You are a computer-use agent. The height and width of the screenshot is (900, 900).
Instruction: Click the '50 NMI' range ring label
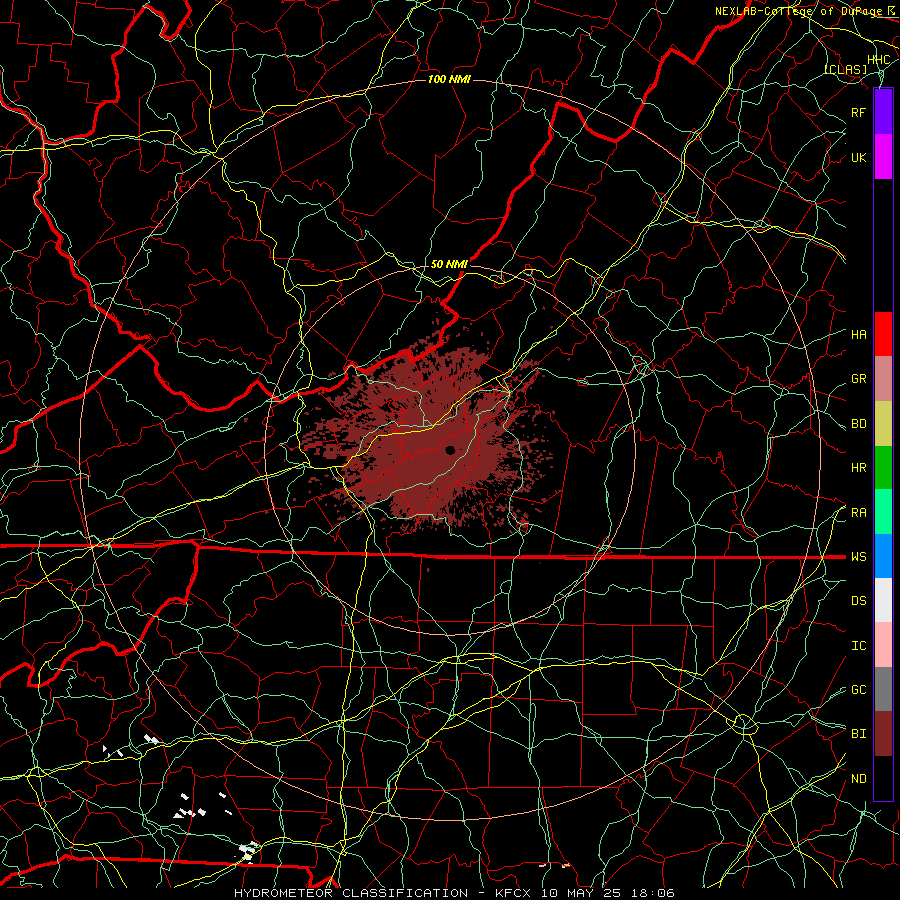tap(449, 264)
